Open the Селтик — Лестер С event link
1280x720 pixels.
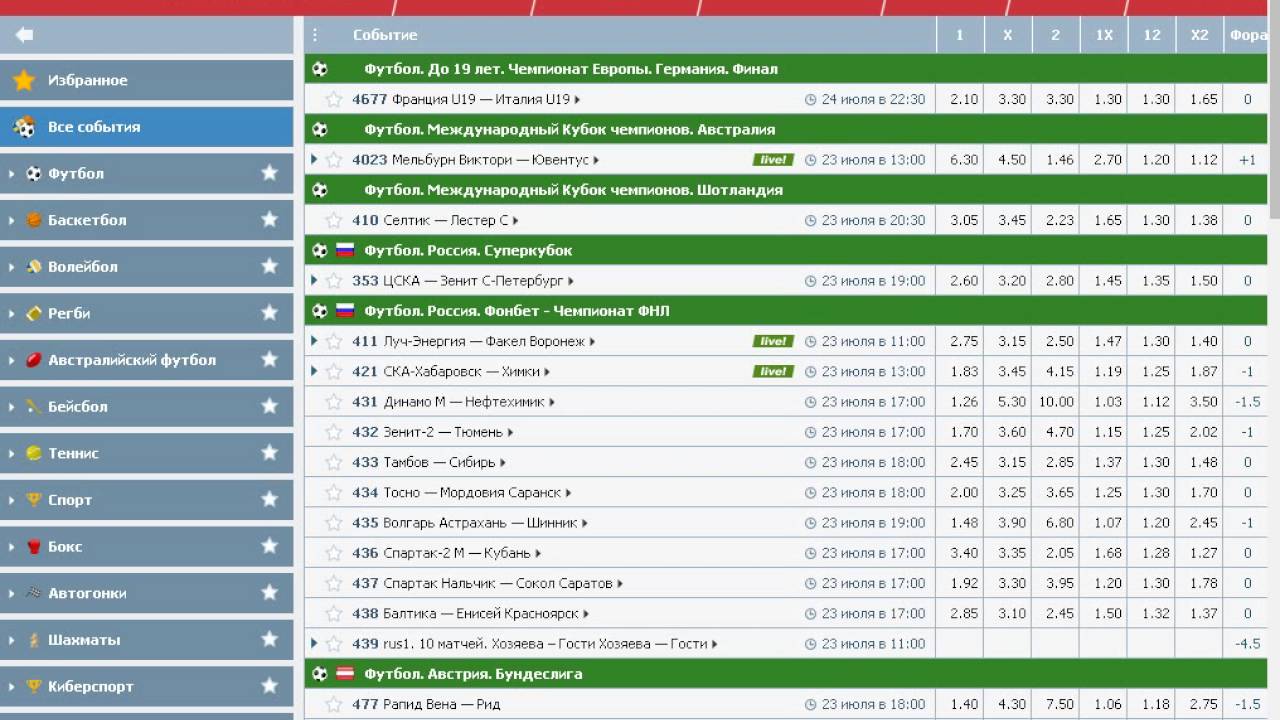[446, 220]
